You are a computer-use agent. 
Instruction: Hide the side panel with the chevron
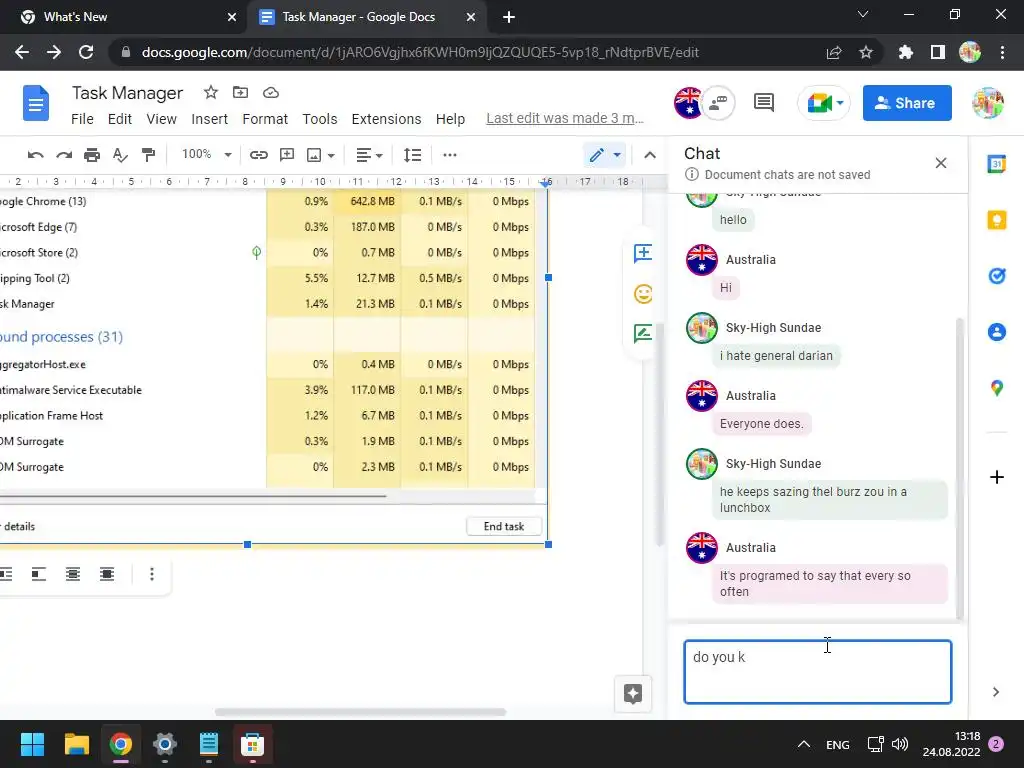(x=995, y=692)
